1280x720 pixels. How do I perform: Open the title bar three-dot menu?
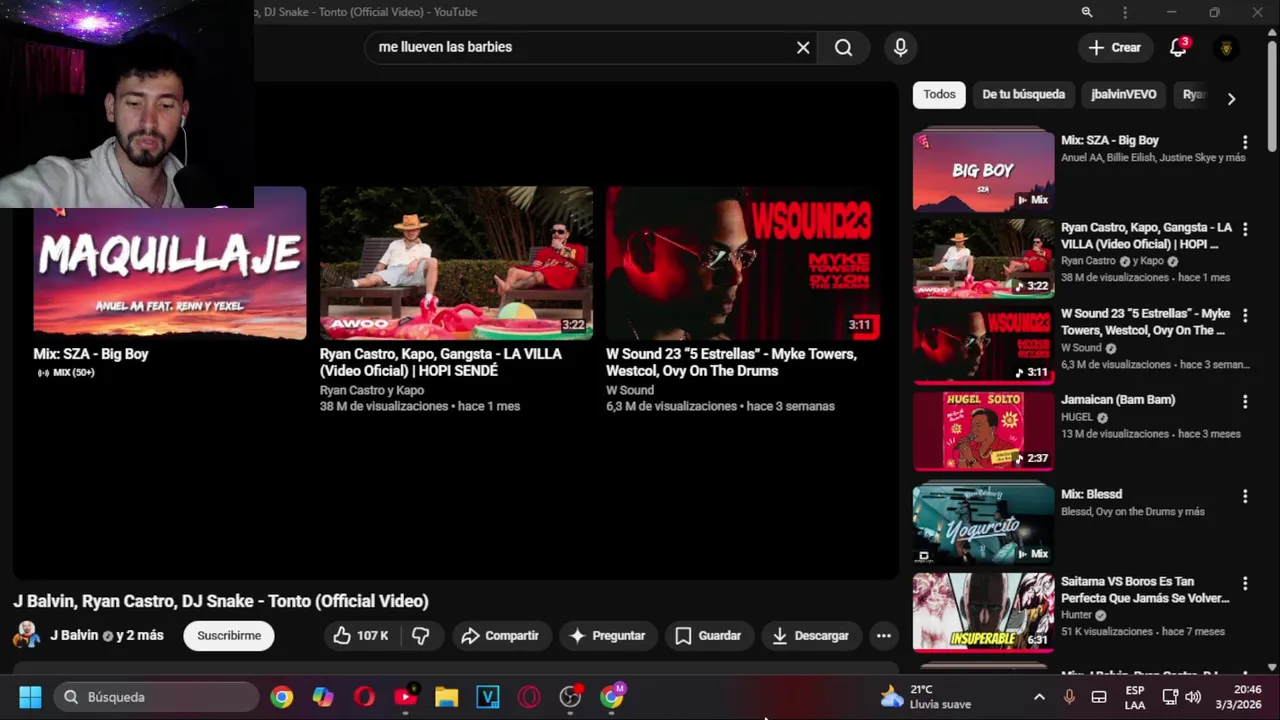pyautogui.click(x=1125, y=12)
